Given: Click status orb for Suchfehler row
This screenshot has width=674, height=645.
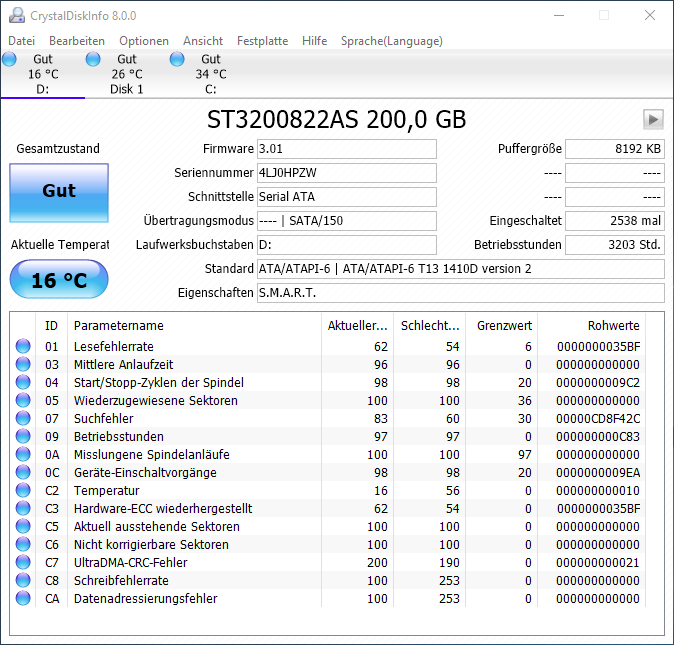Looking at the screenshot, I should click(23, 419).
